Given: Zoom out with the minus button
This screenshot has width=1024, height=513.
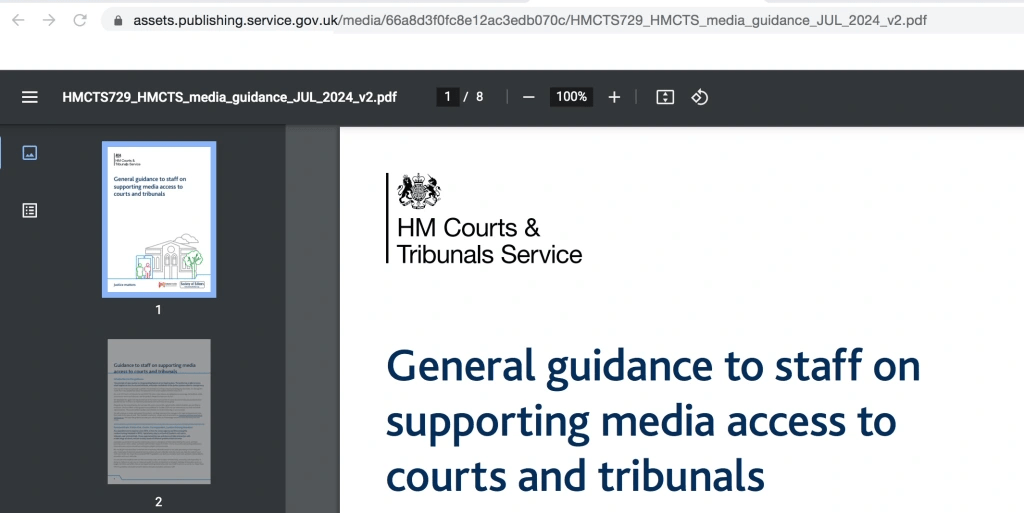Looking at the screenshot, I should (529, 97).
